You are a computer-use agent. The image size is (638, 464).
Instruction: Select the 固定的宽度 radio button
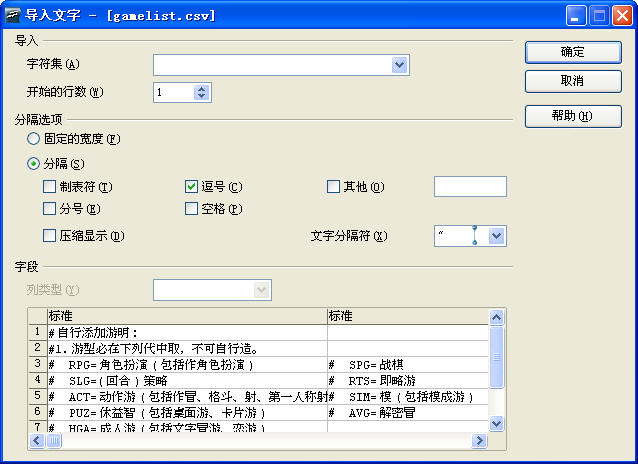click(33, 139)
